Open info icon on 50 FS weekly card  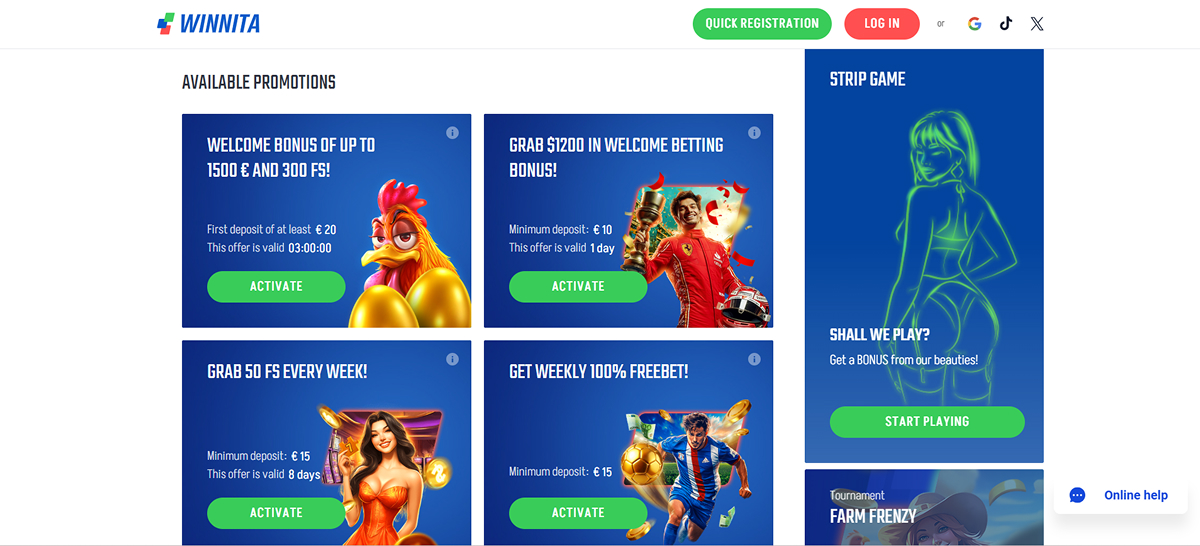452,359
